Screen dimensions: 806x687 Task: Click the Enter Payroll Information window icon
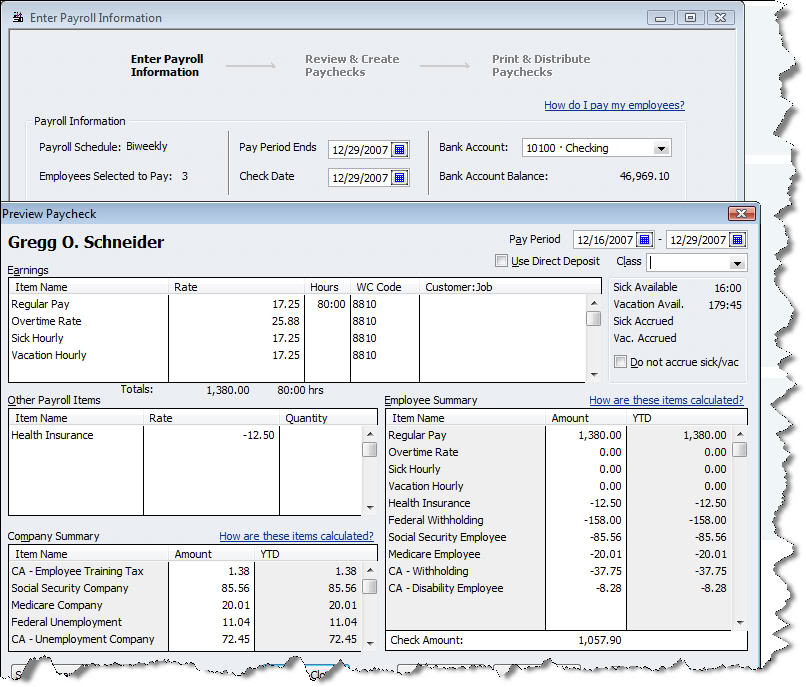[x=19, y=18]
